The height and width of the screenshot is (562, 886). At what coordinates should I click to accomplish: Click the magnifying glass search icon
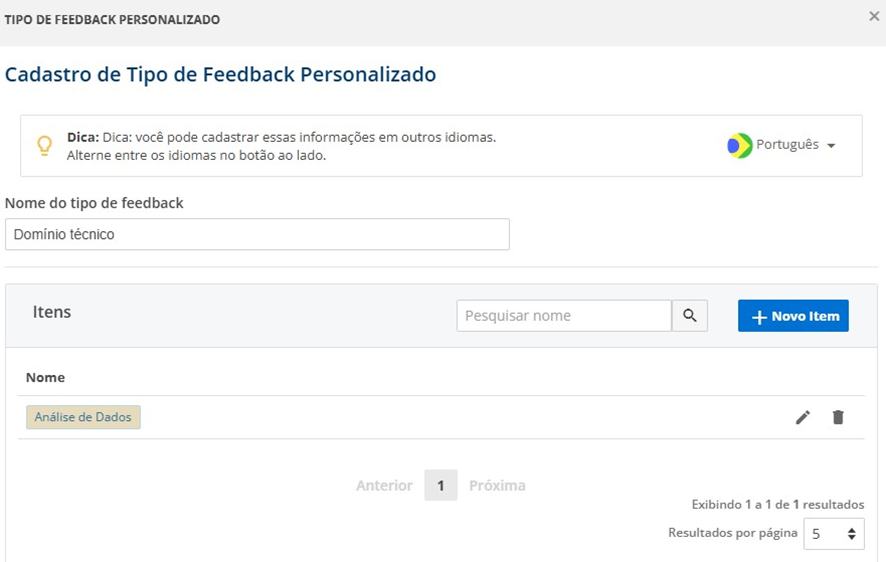689,316
